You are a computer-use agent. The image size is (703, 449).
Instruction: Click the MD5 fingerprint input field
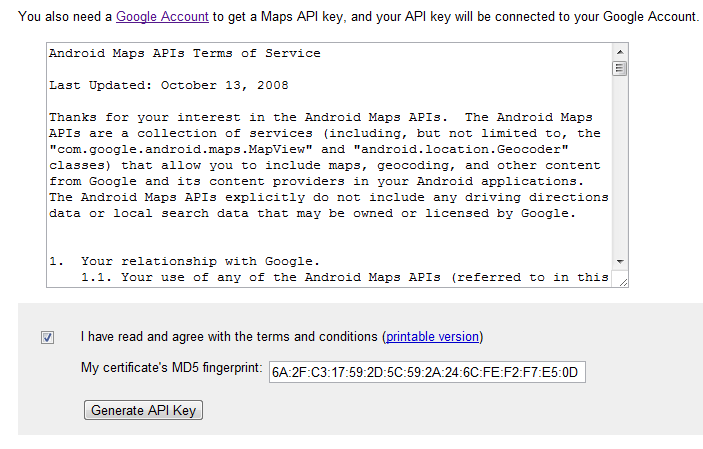tap(427, 372)
